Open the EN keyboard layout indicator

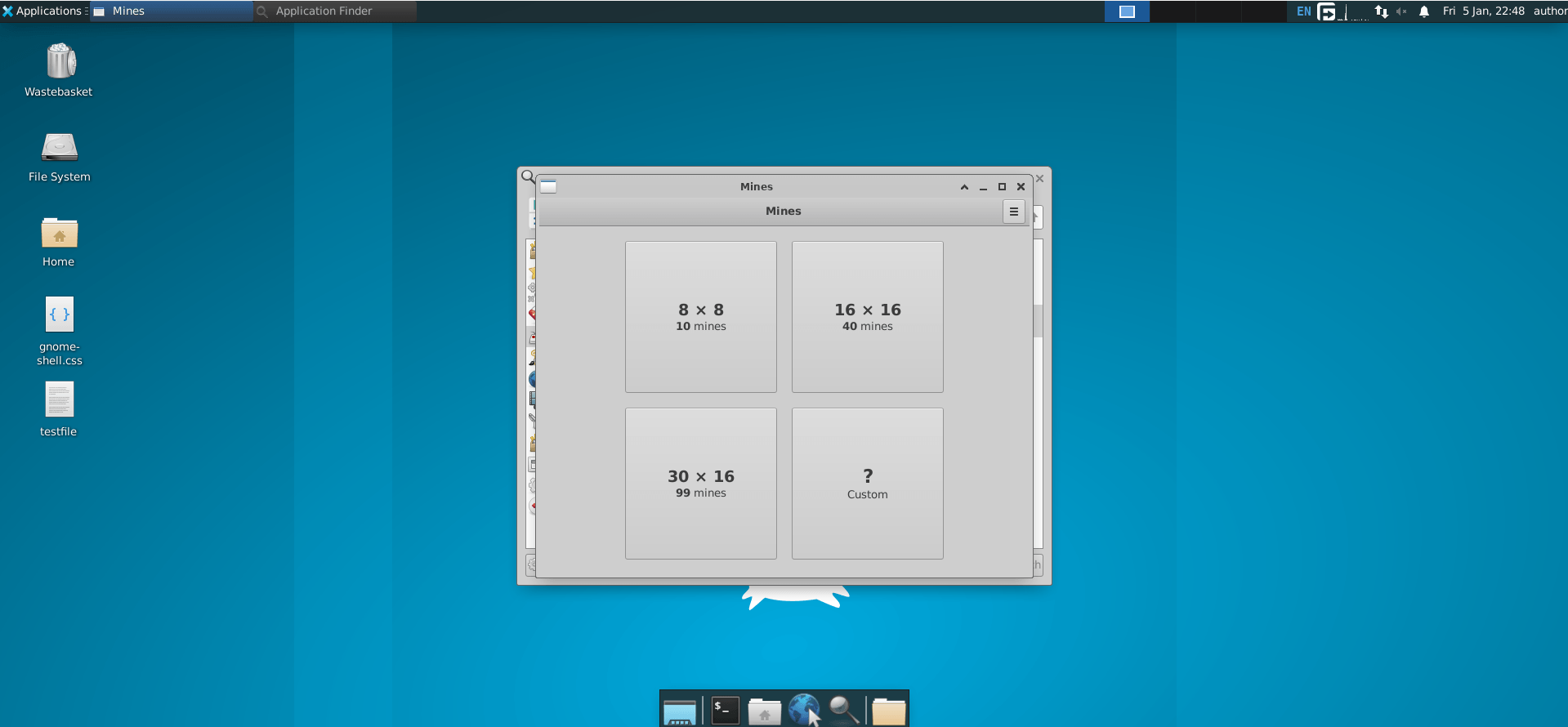pyautogui.click(x=1303, y=11)
